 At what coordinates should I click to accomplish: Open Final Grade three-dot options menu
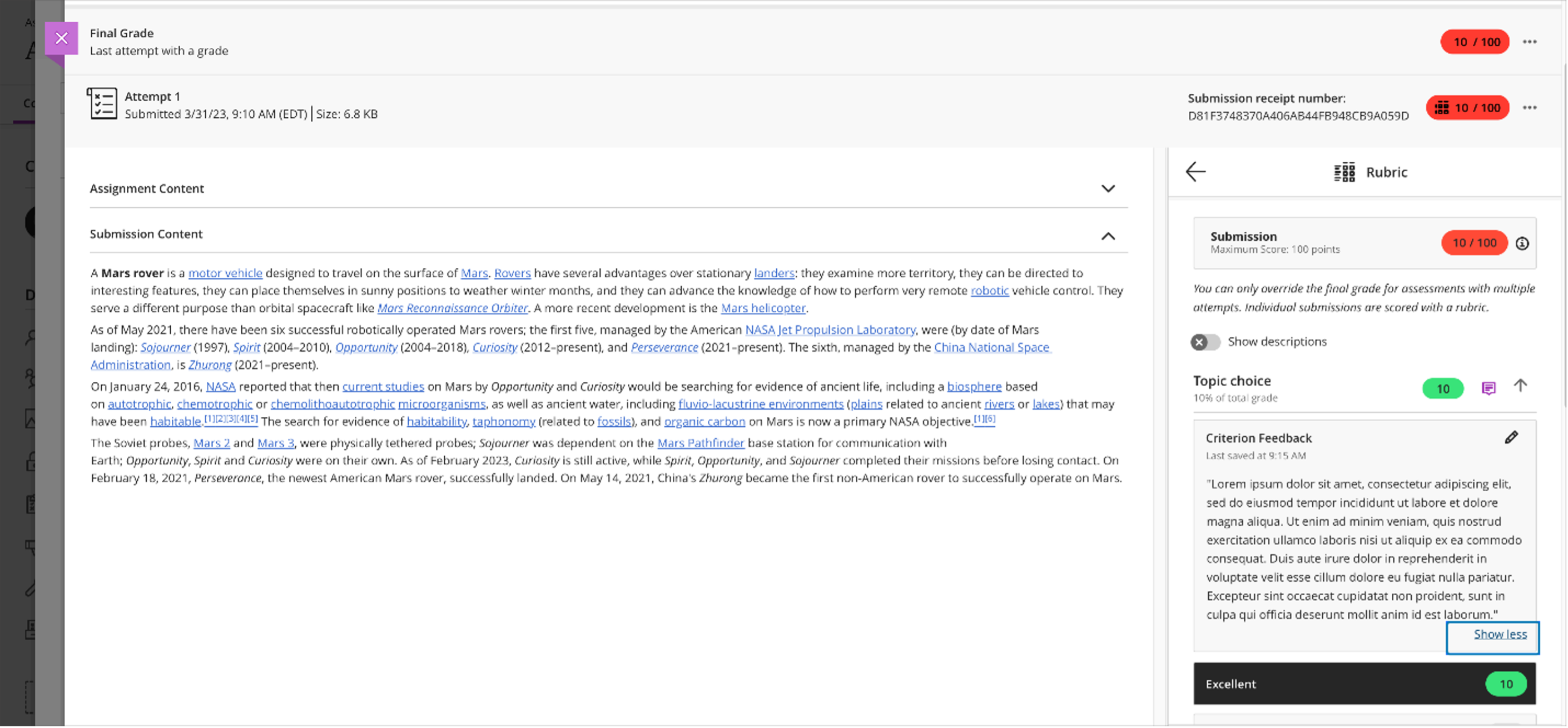coord(1529,42)
